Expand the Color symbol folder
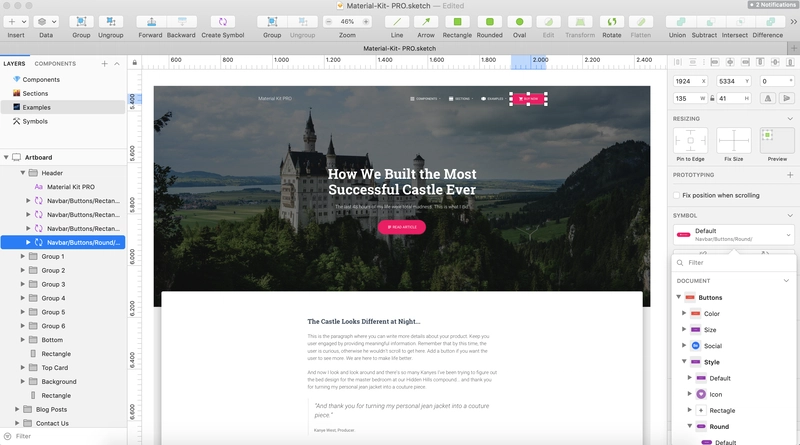Screen dimensions: 800x445 coord(684,313)
